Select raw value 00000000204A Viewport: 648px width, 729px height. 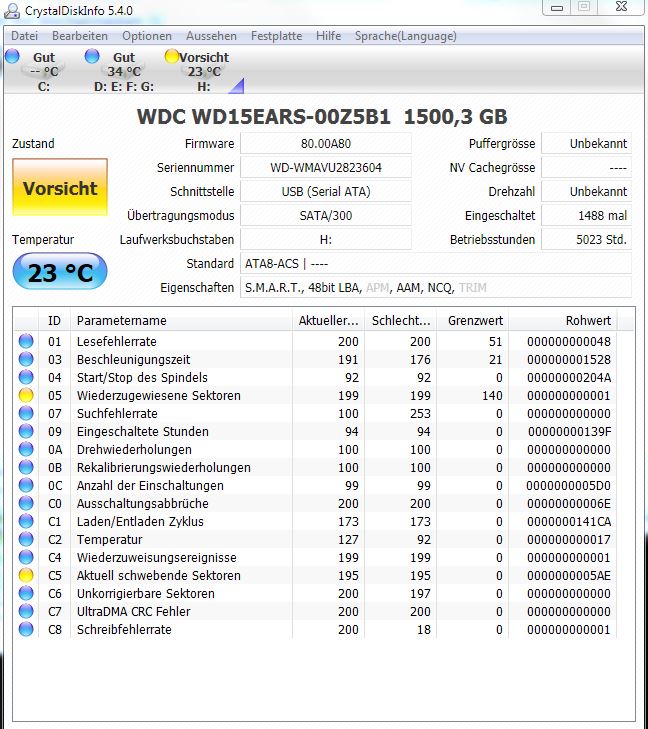pyautogui.click(x=569, y=378)
